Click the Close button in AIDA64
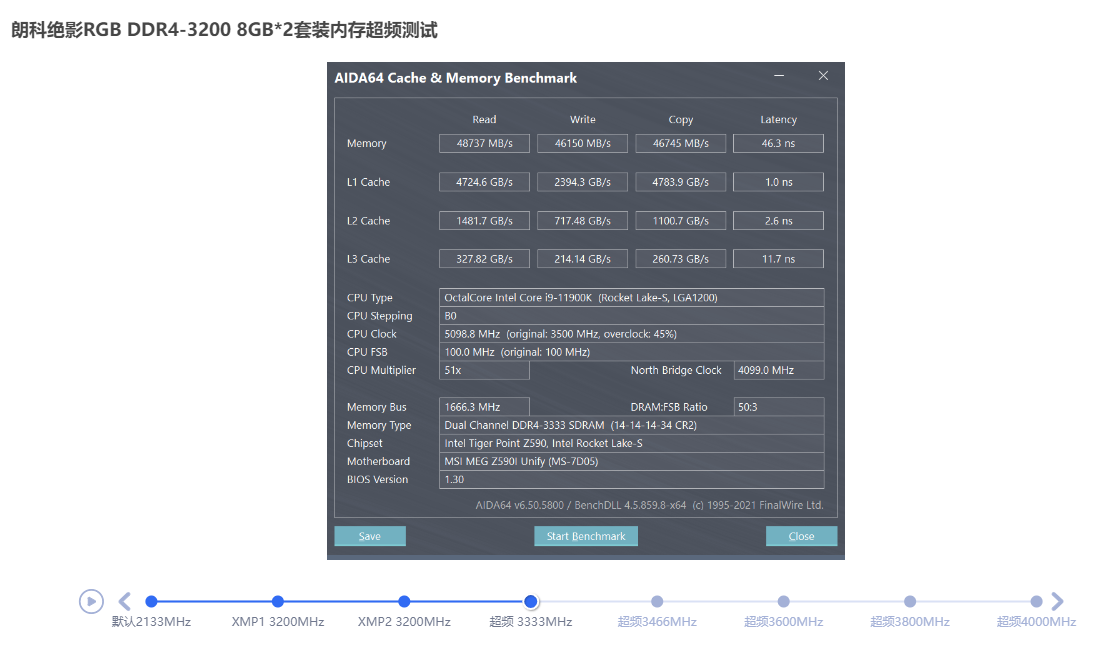The width and height of the screenshot is (1105, 654). pos(801,536)
